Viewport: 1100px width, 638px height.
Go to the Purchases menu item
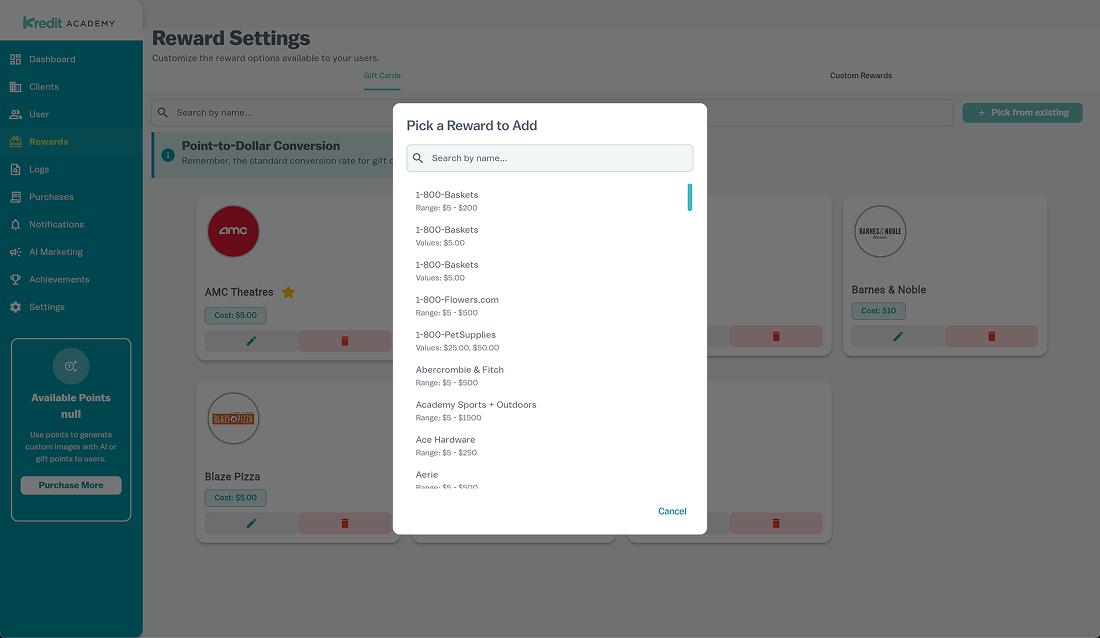tap(72, 197)
